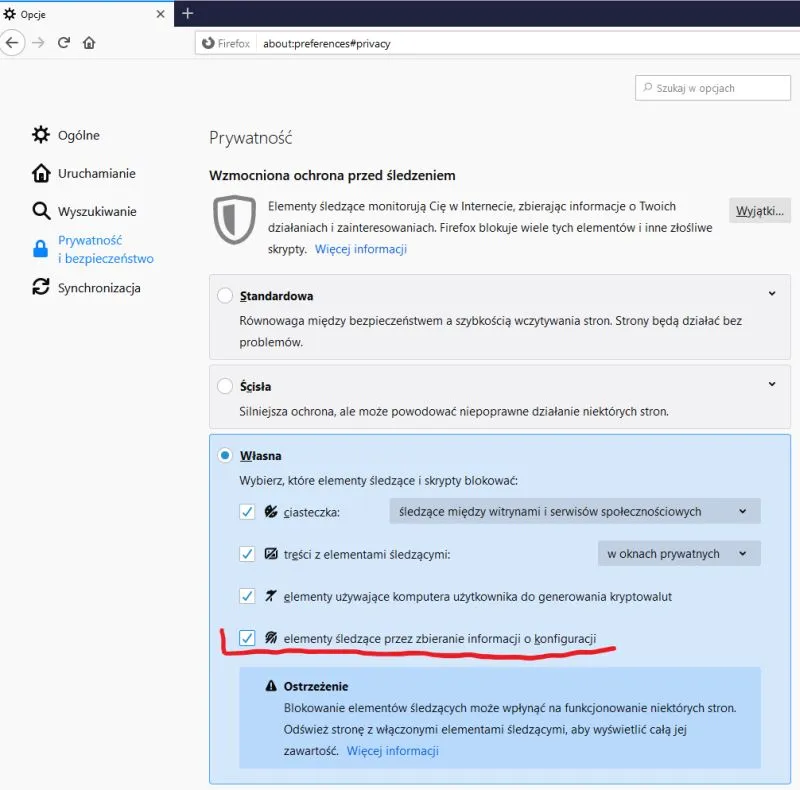This screenshot has height=790, width=800.
Task: Click the Wyszukiwanie magnifier icon
Action: 40,210
